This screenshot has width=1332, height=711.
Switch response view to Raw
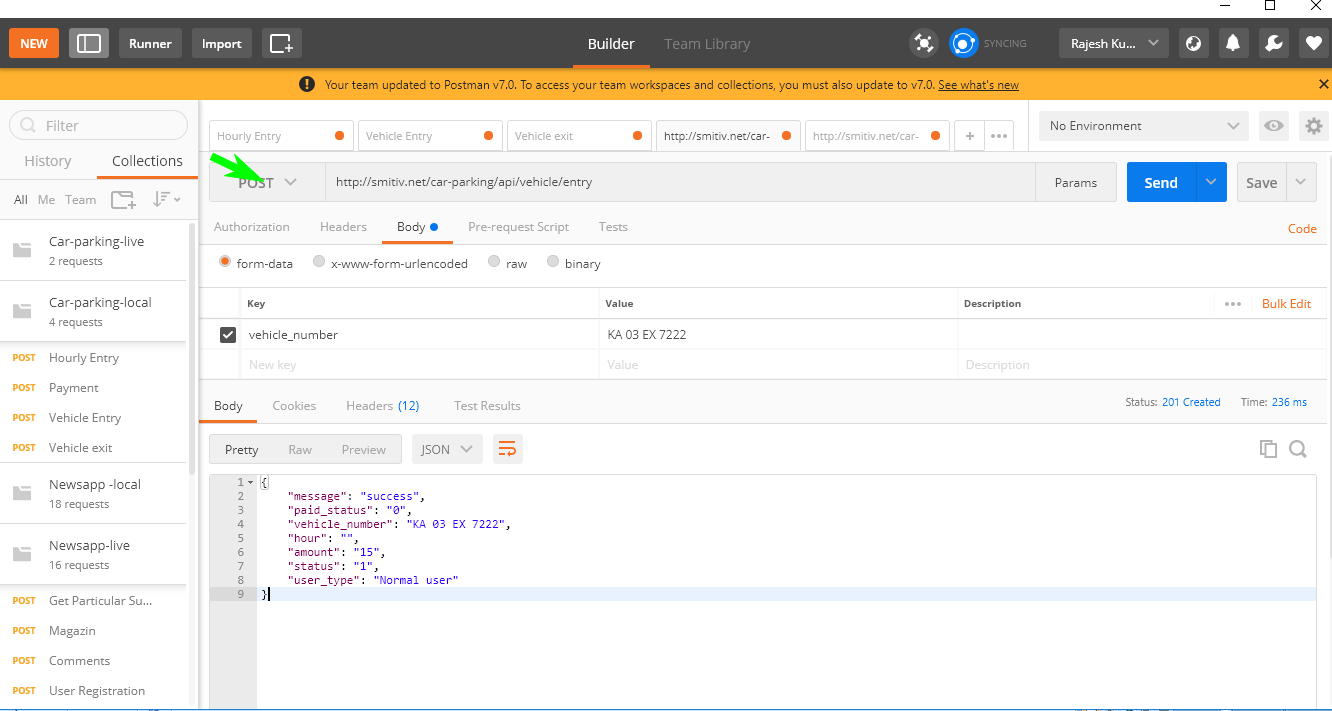(300, 449)
